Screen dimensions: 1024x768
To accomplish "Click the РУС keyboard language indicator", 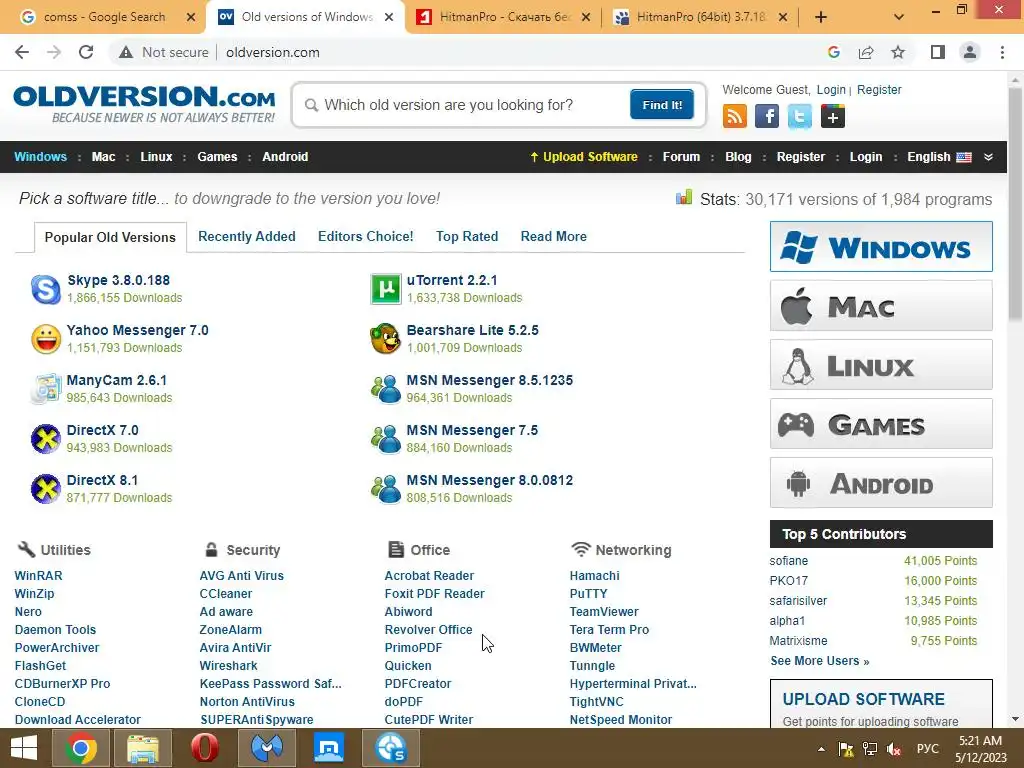I will [927, 748].
